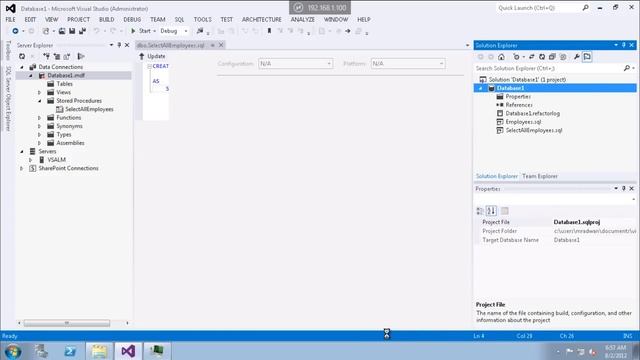The width and height of the screenshot is (640, 360).
Task: Click the single Save disk icon
Action: 72,31
